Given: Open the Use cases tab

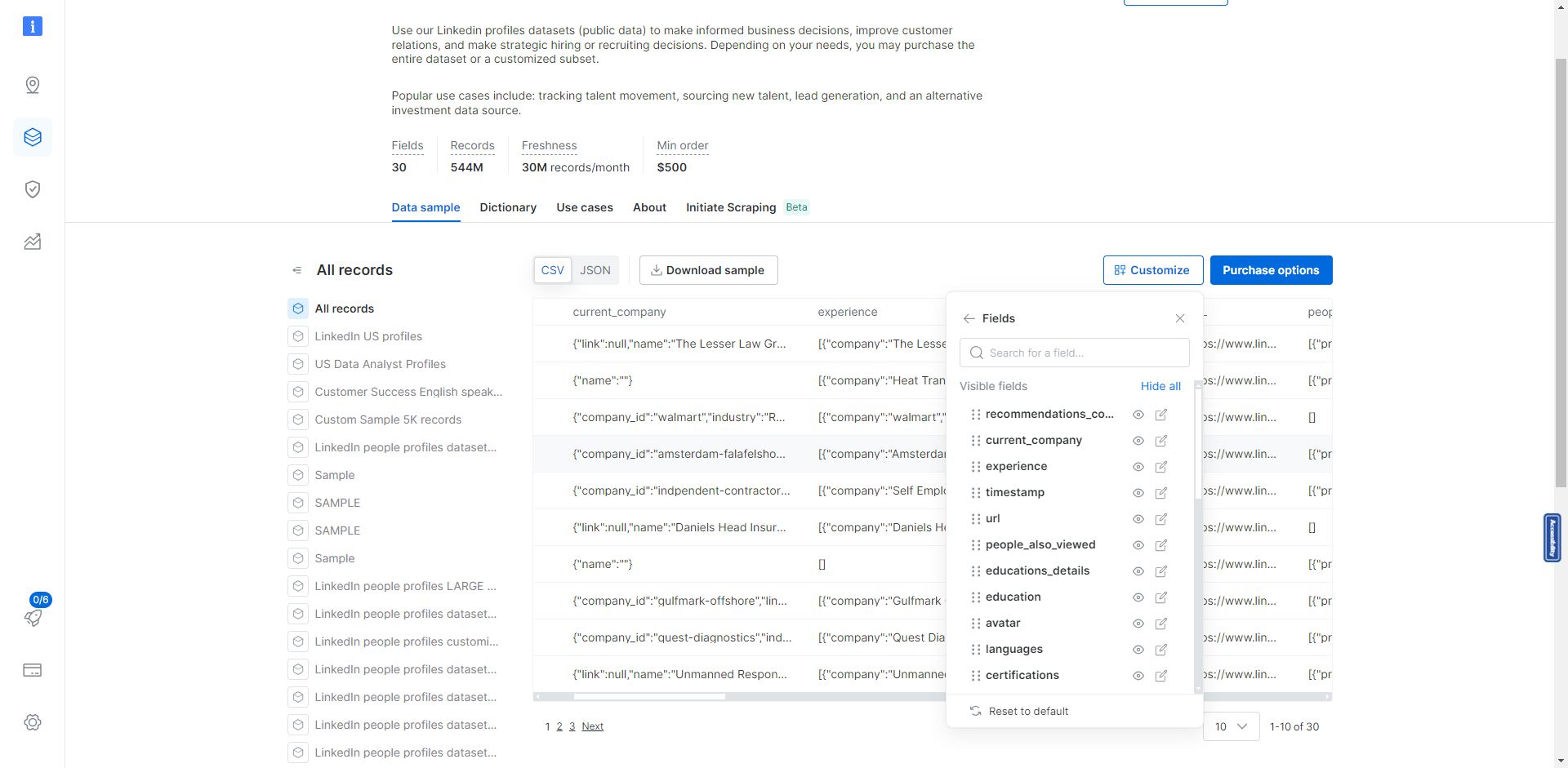Looking at the screenshot, I should (585, 207).
